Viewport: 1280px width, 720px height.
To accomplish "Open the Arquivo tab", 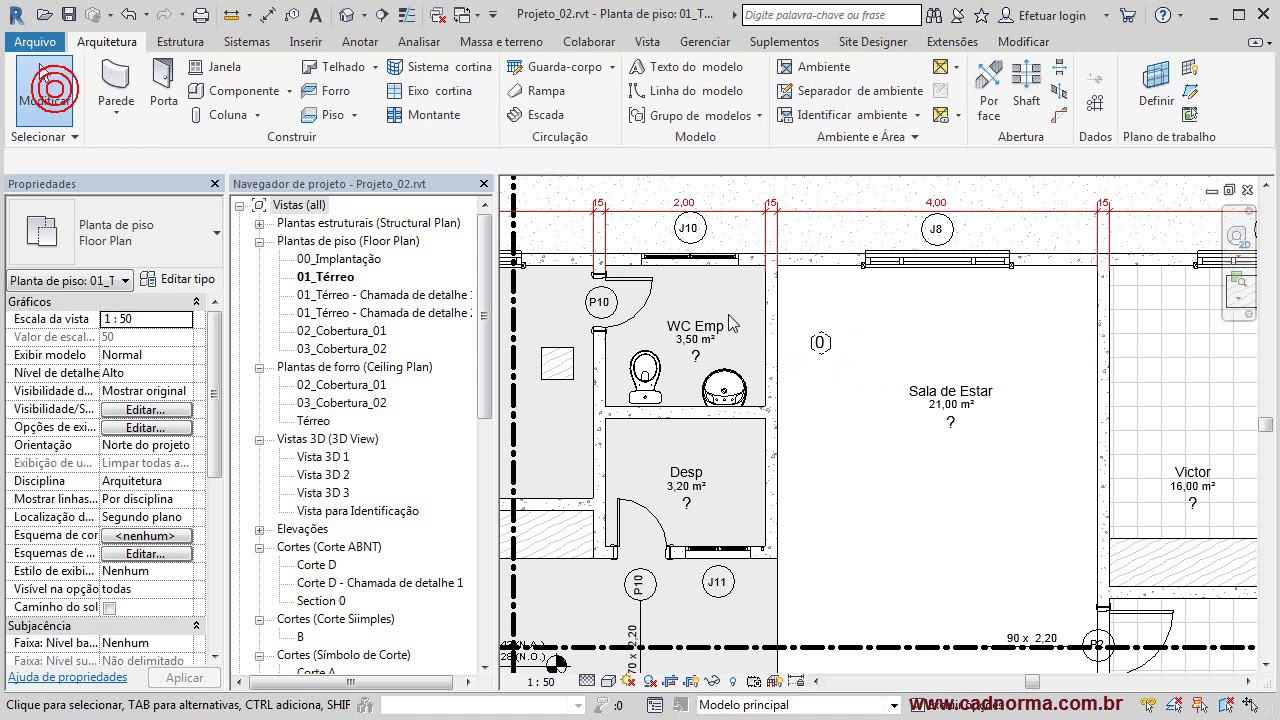I will click(x=35, y=42).
